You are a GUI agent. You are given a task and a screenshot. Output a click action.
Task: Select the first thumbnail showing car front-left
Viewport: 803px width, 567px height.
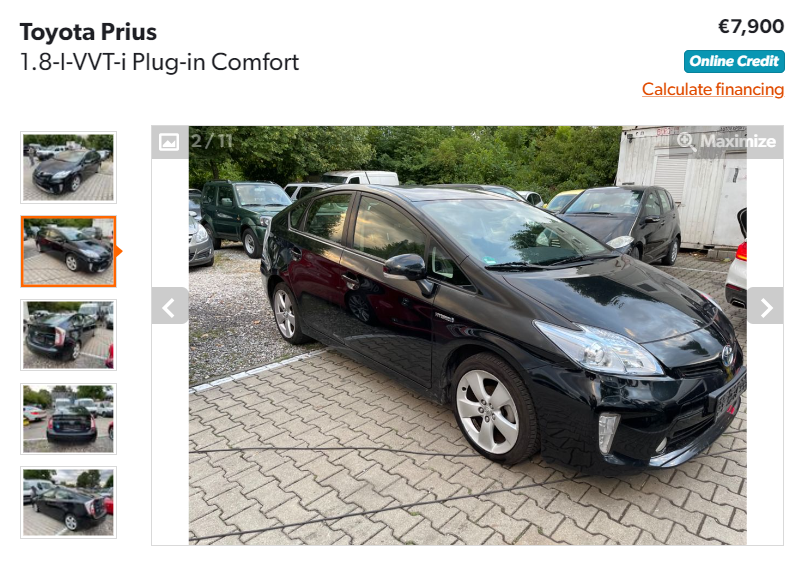69,167
